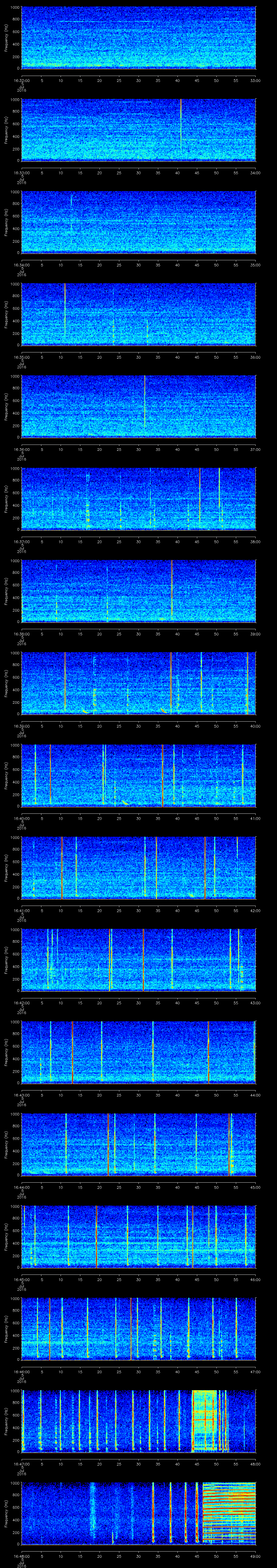Click the 16:47:00 start time label

click(21, 1464)
